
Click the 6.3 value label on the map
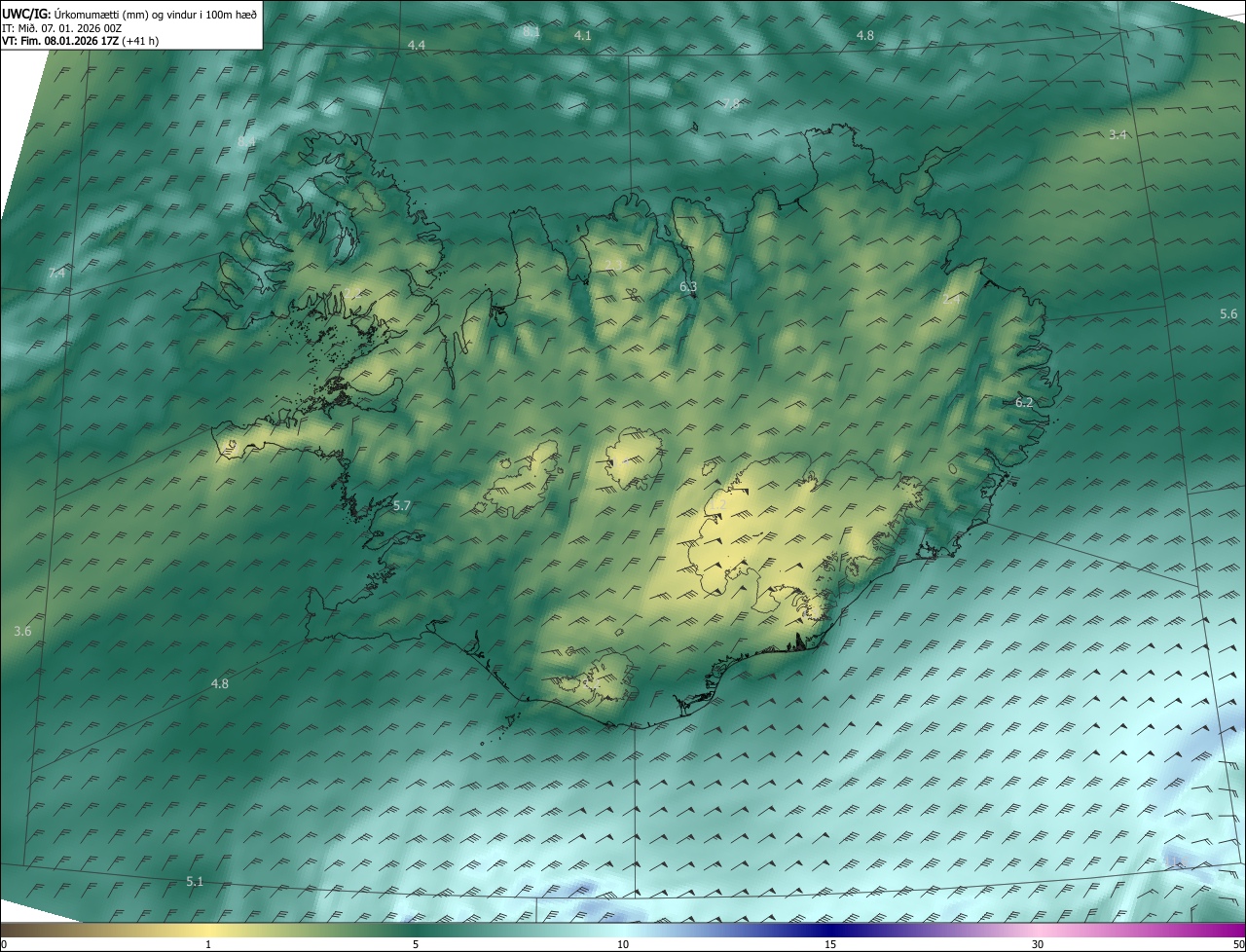click(x=688, y=287)
